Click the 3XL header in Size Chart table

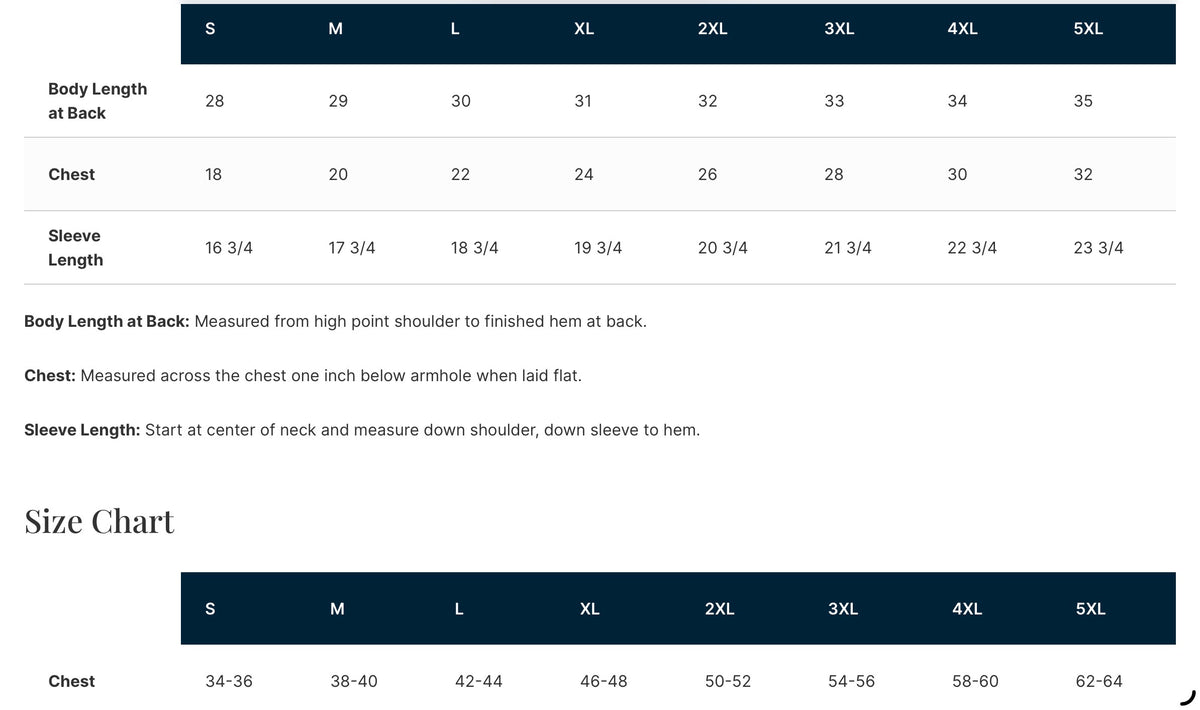pos(843,609)
